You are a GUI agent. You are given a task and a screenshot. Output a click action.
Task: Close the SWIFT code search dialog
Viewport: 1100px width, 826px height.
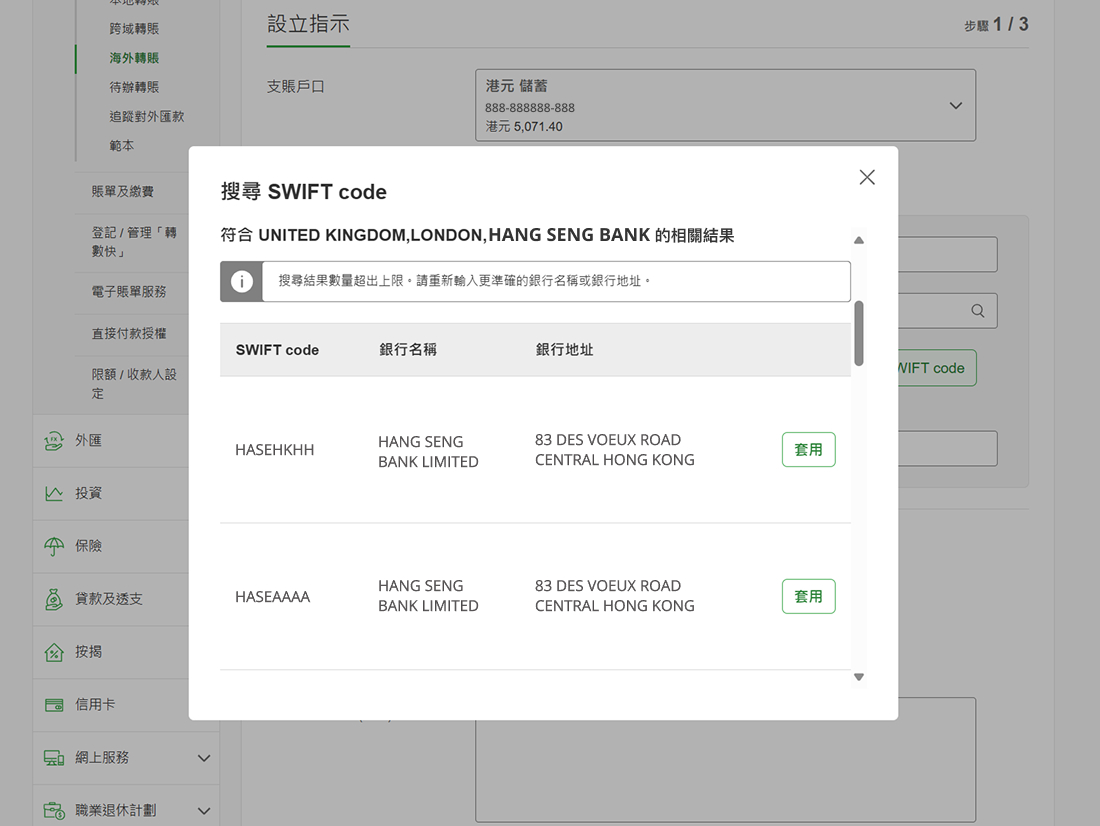coord(867,177)
